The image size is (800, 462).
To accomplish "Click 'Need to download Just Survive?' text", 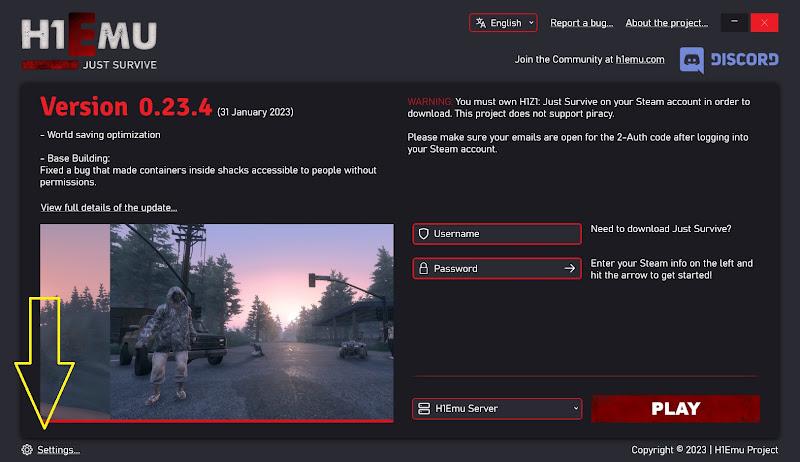I will (x=661, y=229).
